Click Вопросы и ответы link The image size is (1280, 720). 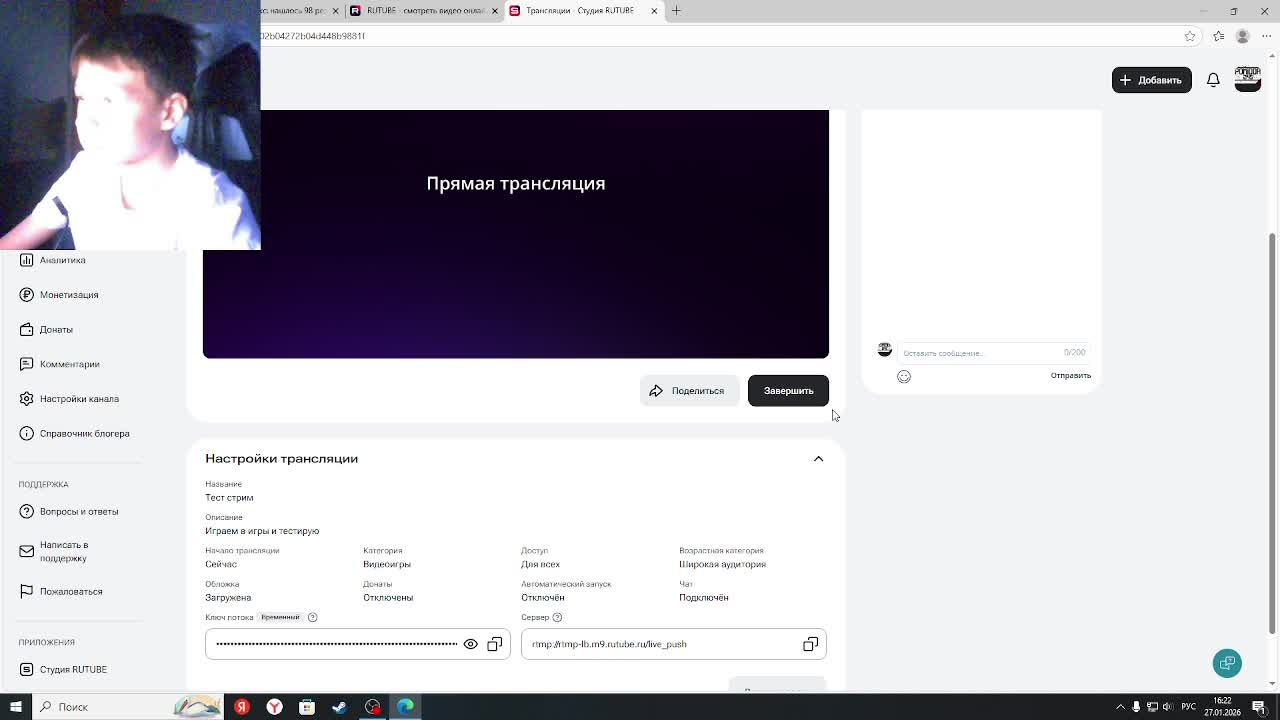[79, 511]
